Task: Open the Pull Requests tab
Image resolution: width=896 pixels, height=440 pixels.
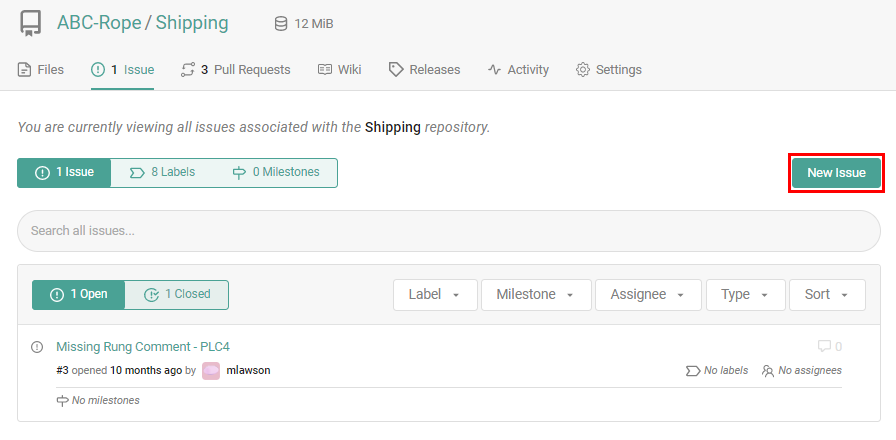Action: point(235,70)
